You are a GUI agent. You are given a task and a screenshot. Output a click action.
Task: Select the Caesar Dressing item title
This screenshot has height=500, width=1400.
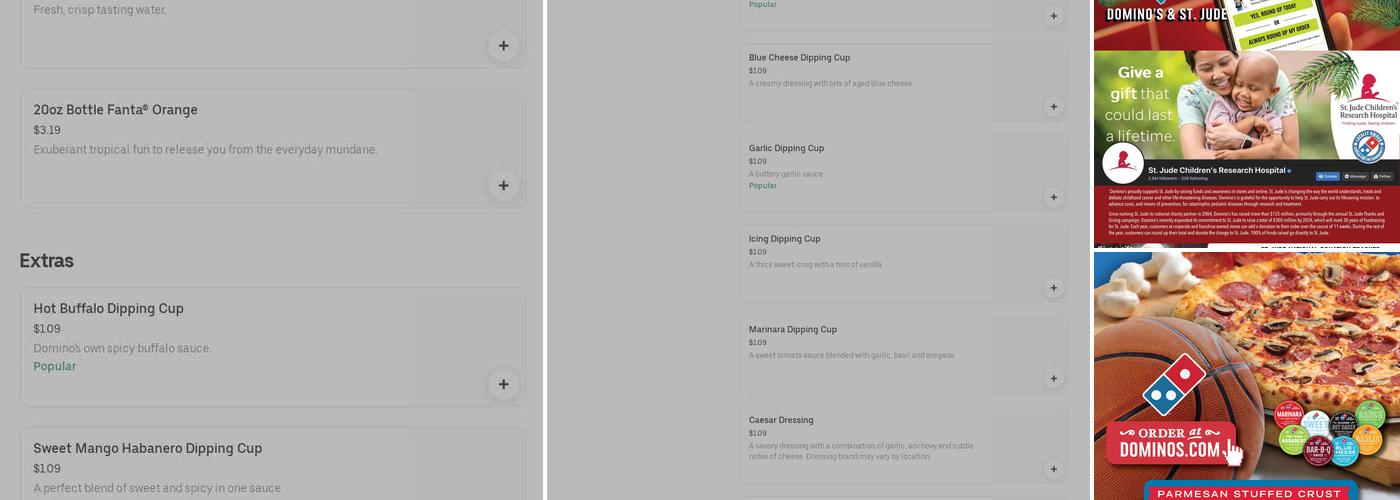tap(781, 420)
